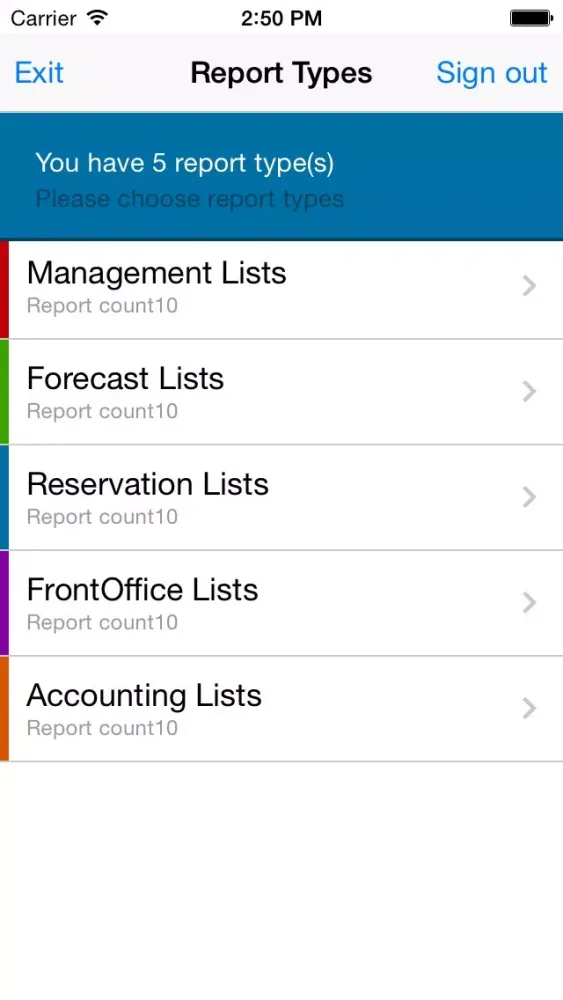This screenshot has height=1000, width=563.
Task: Click chevron next to Reservation Lists
Action: (x=529, y=497)
